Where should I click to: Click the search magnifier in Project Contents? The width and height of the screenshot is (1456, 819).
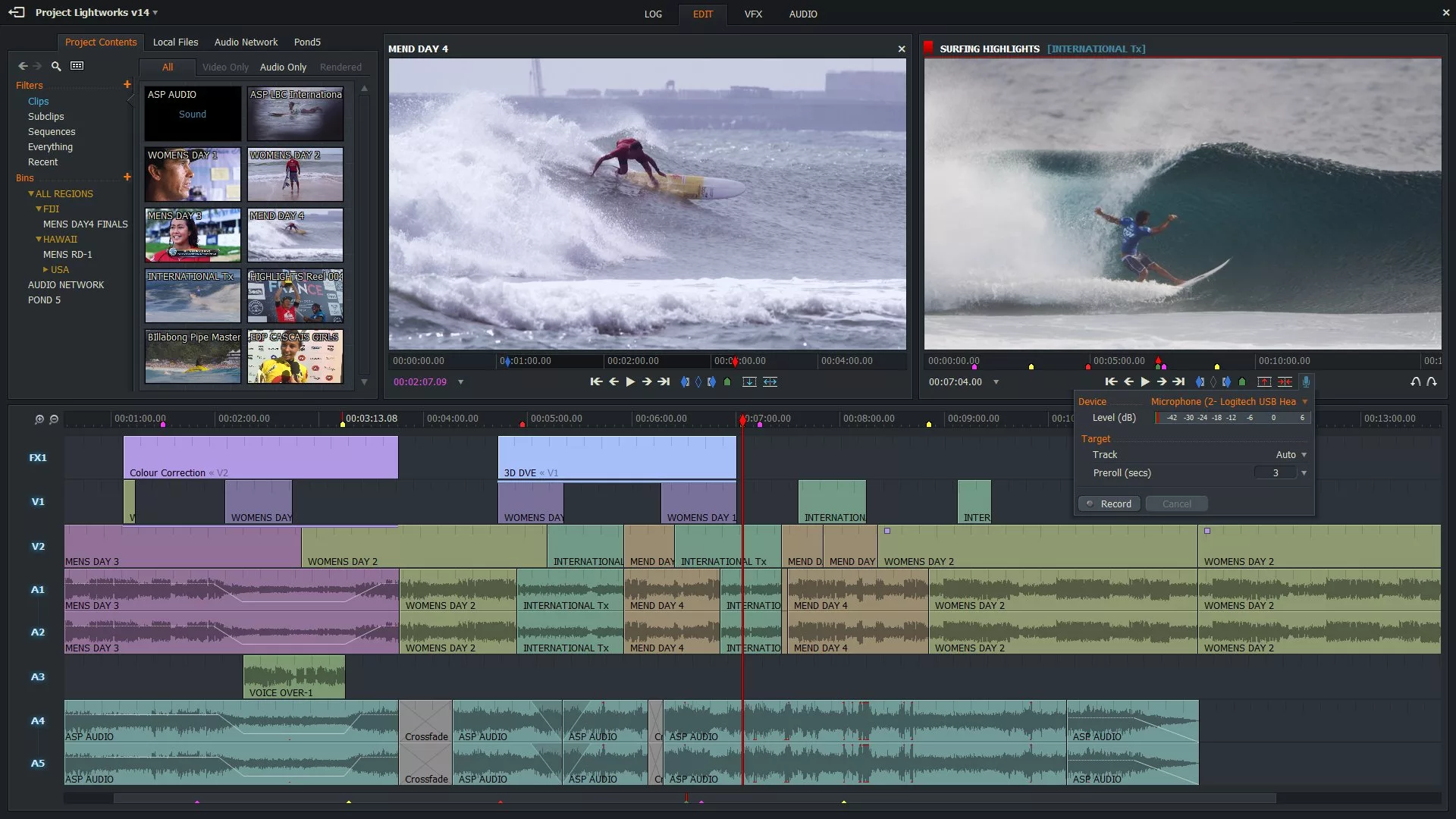pyautogui.click(x=56, y=66)
